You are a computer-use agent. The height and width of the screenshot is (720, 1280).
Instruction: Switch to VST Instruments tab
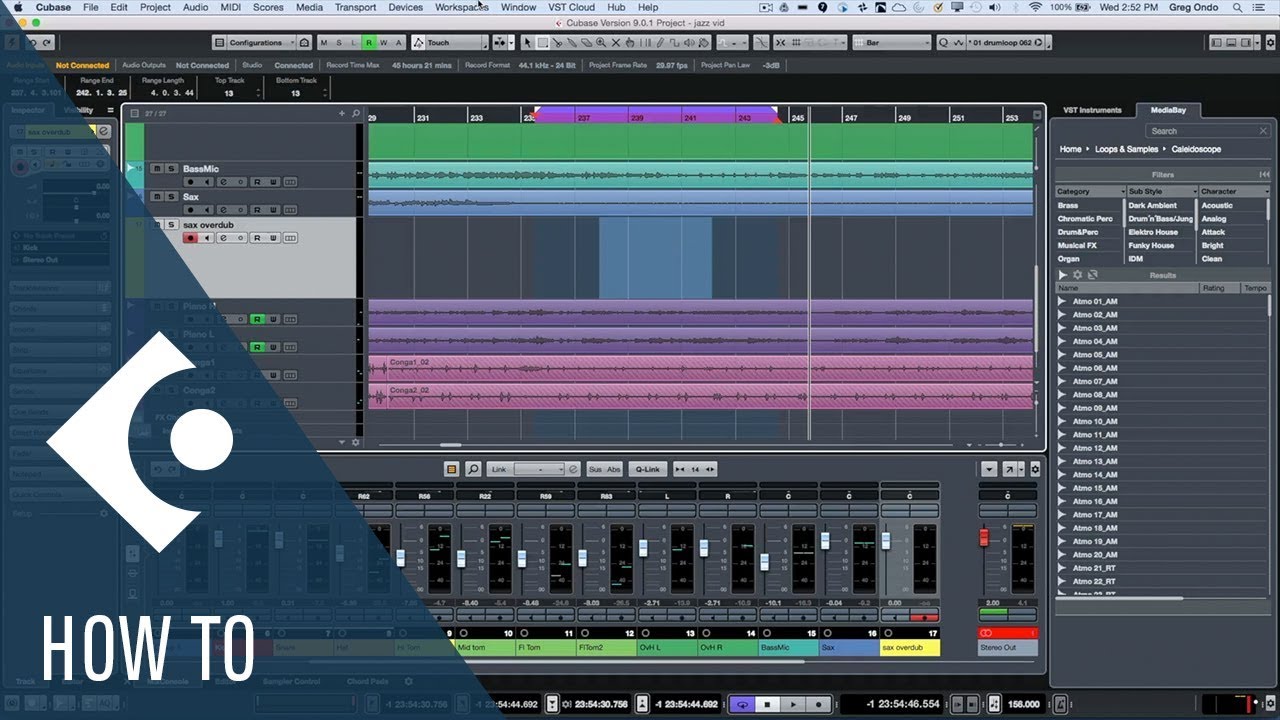pos(1092,110)
